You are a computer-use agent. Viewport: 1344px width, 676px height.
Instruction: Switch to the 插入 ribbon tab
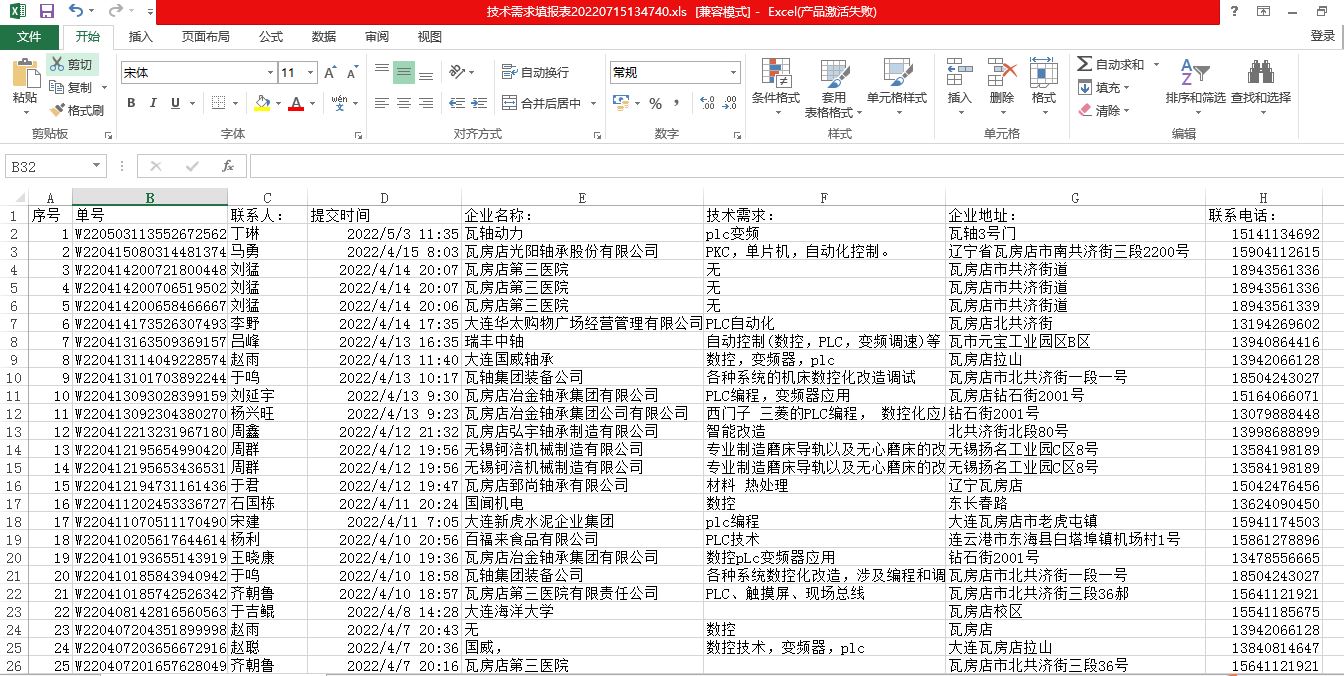140,37
